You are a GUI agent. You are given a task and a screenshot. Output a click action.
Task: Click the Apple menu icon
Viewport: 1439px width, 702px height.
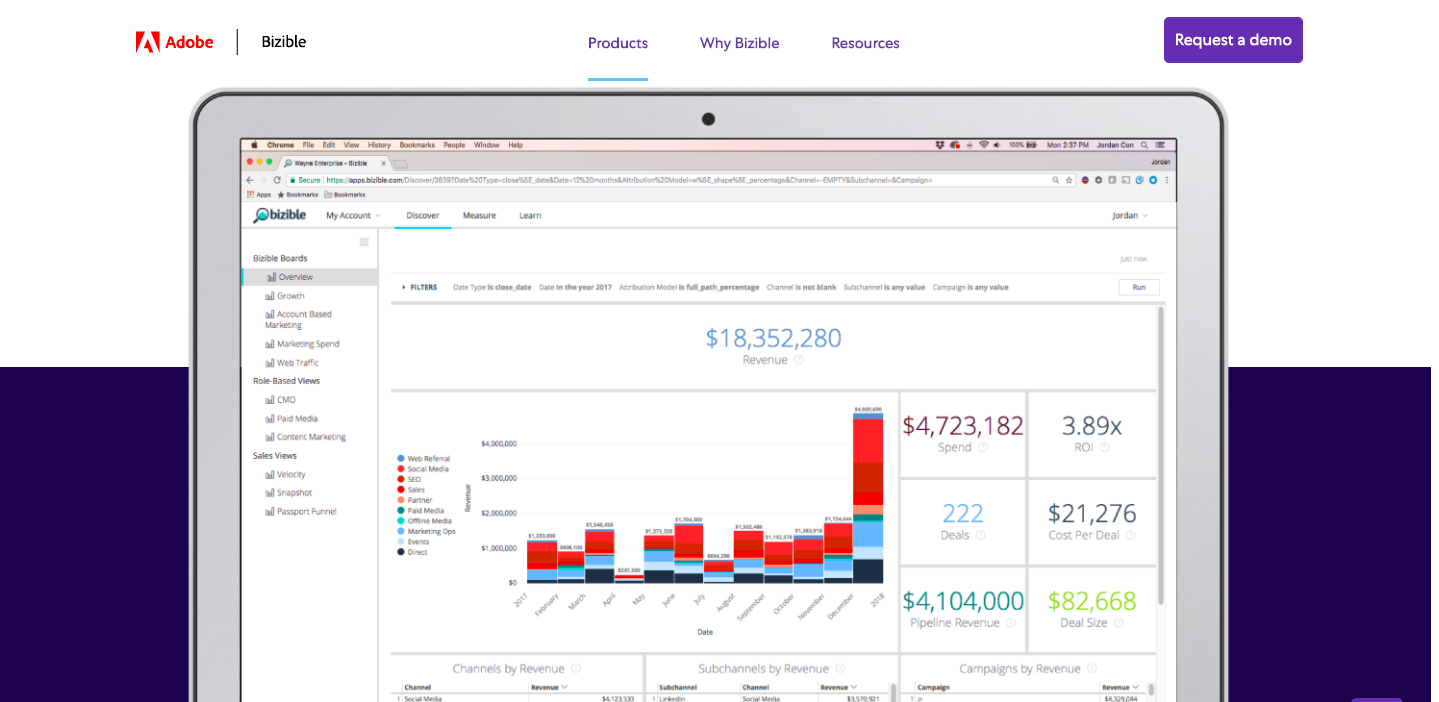[254, 145]
